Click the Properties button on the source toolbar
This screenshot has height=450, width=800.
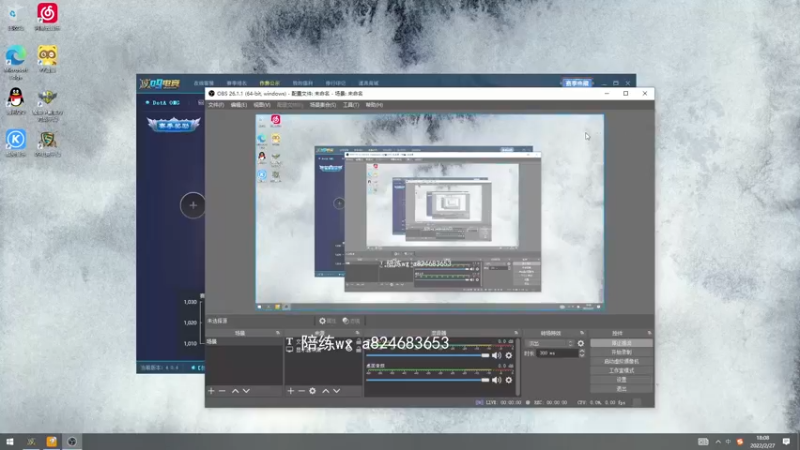328,321
